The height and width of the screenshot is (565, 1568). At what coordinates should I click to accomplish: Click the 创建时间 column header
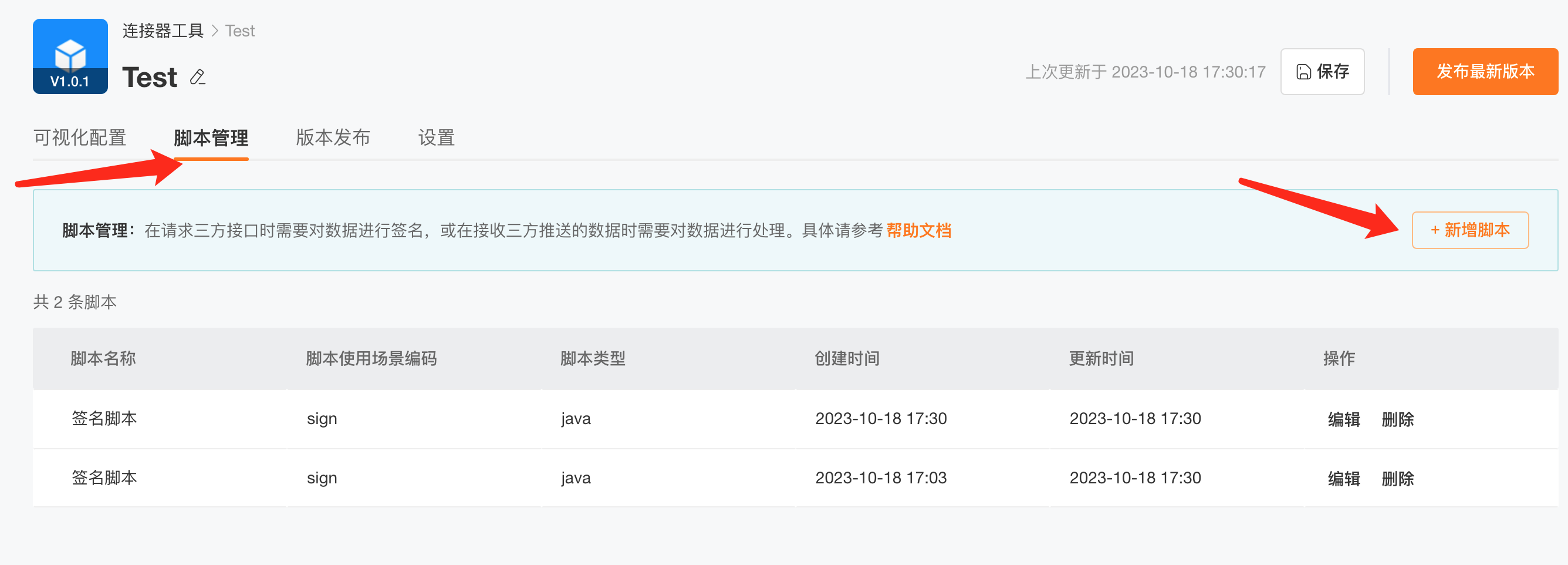(847, 358)
